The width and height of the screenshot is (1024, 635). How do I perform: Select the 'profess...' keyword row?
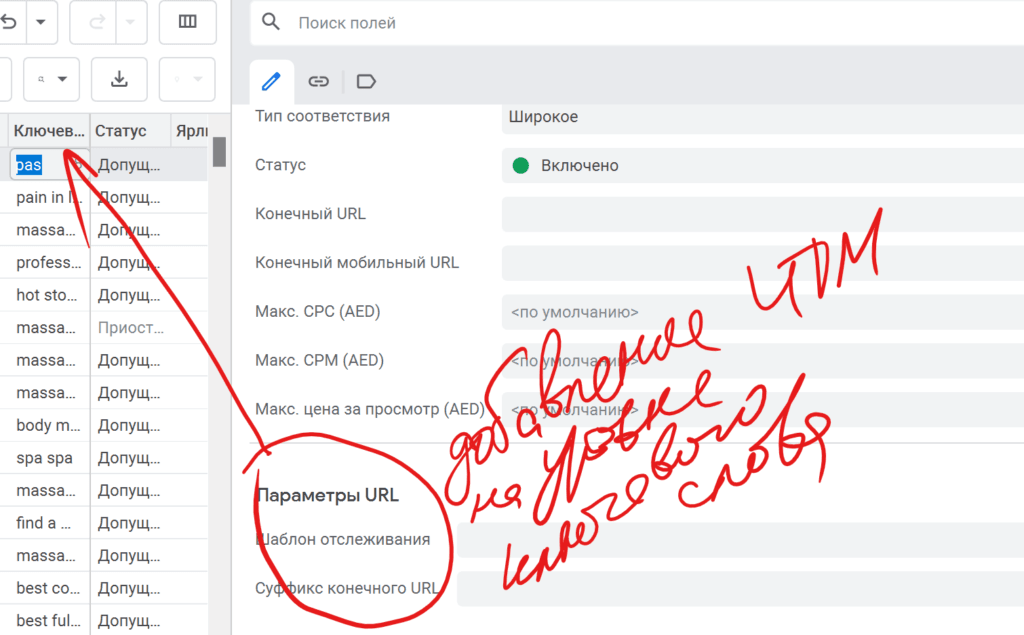tap(49, 263)
